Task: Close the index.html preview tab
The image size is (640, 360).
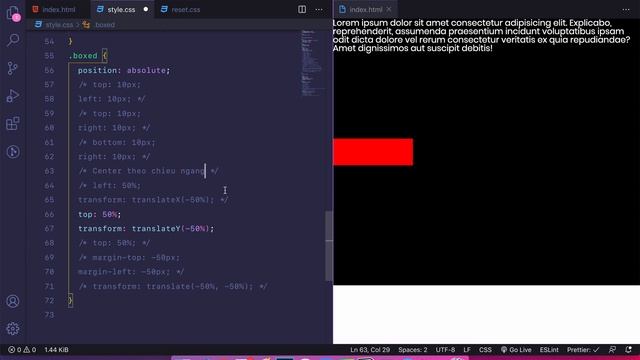Action: click(x=389, y=9)
